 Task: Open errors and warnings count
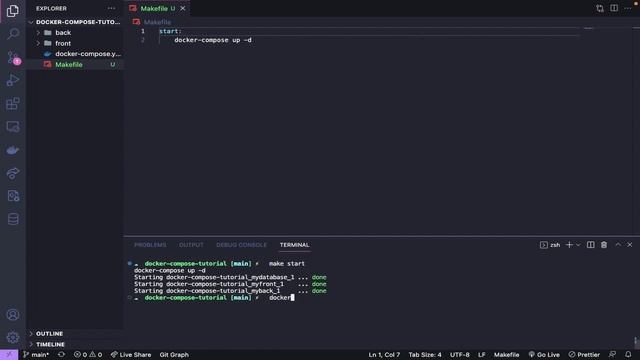(88, 355)
